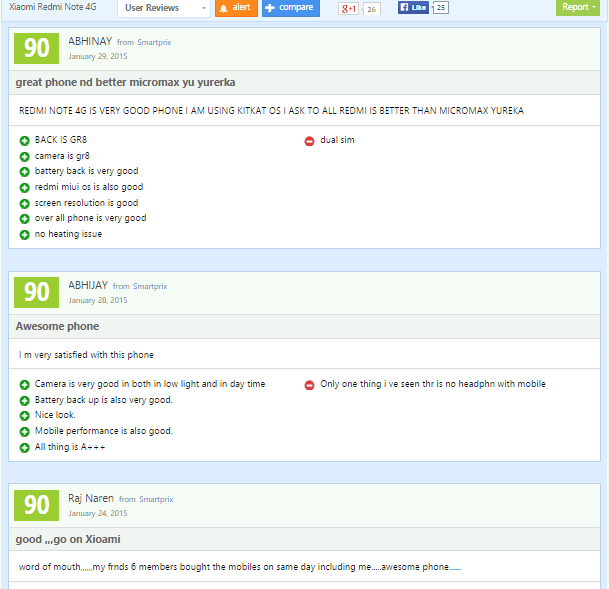Screen dimensions: 609x589
Task: Click the plus icon beside 'Battery back up is also very good'
Action: tap(24, 401)
